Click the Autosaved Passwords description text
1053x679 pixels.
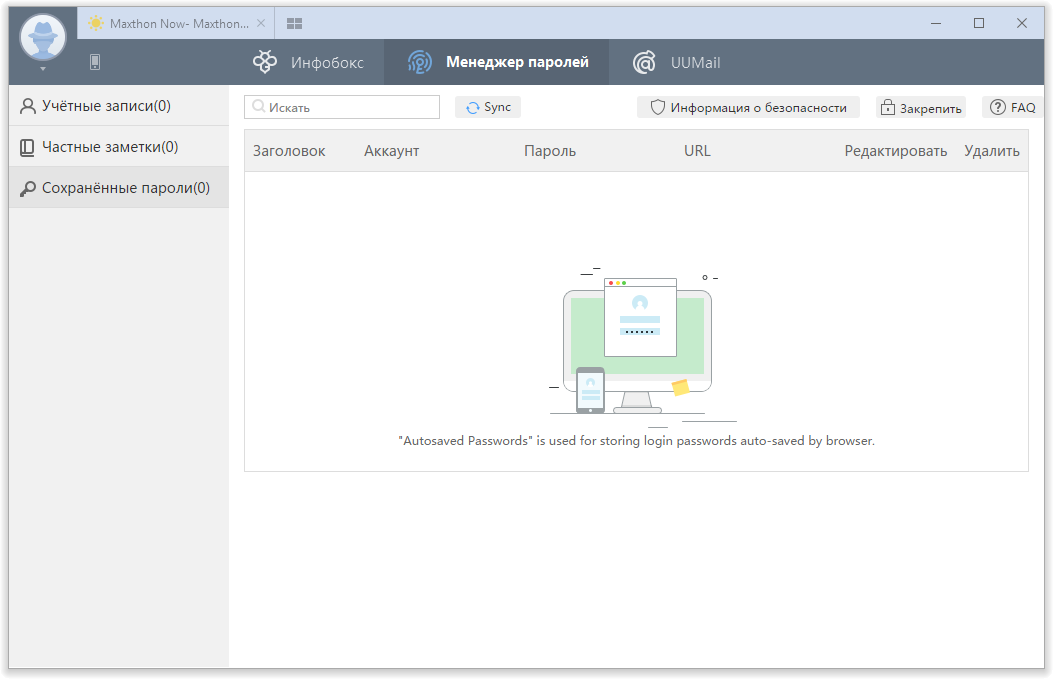point(637,441)
